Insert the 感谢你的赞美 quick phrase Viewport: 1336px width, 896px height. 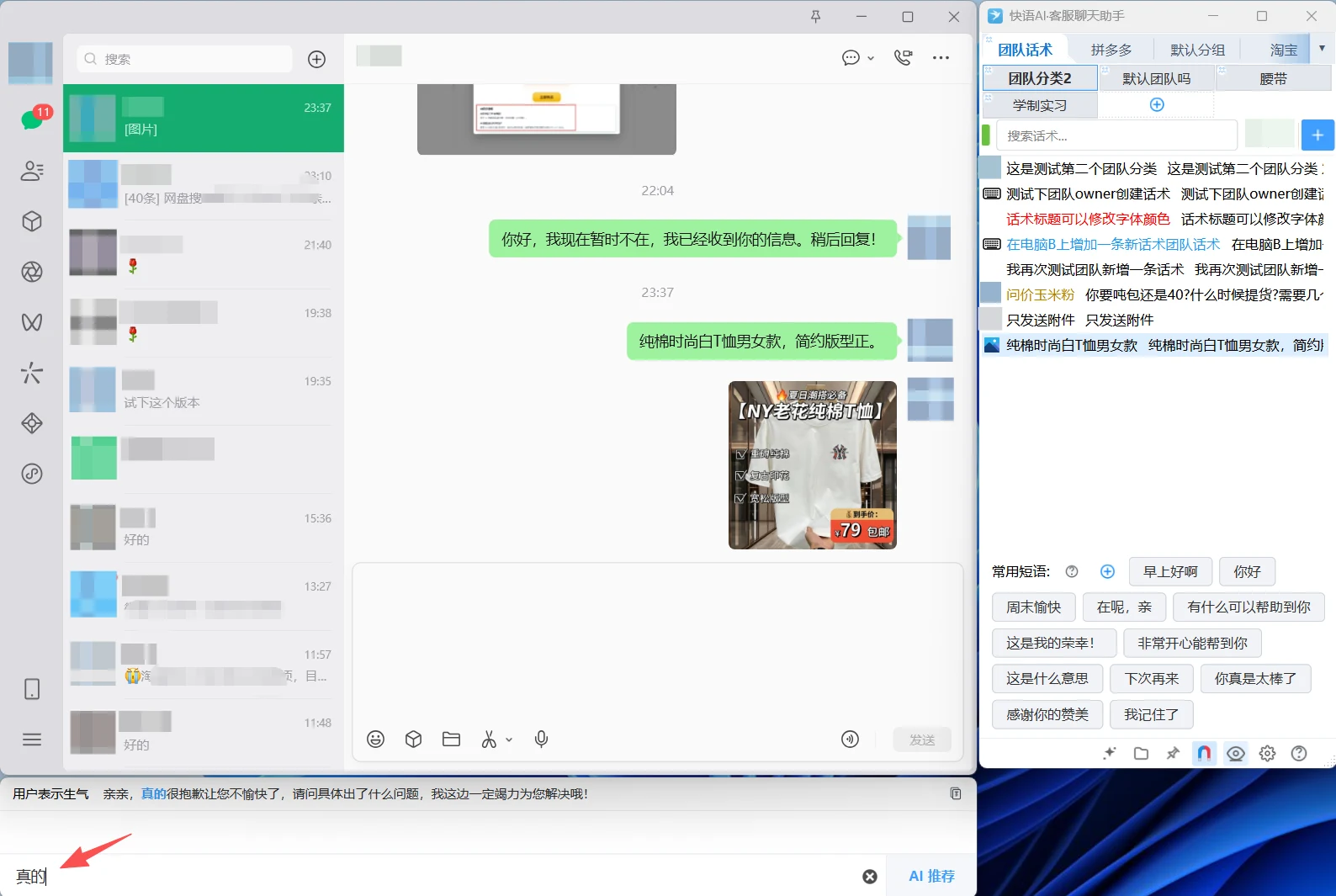(x=1047, y=714)
